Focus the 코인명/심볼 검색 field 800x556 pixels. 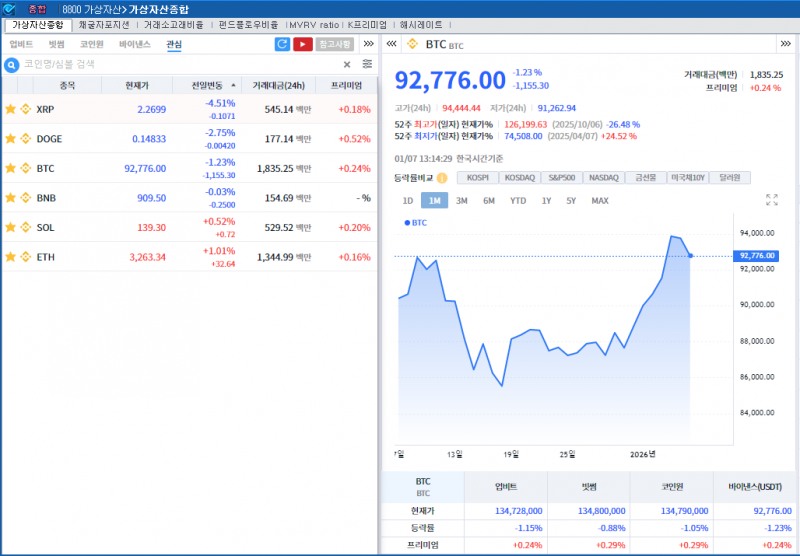181,64
